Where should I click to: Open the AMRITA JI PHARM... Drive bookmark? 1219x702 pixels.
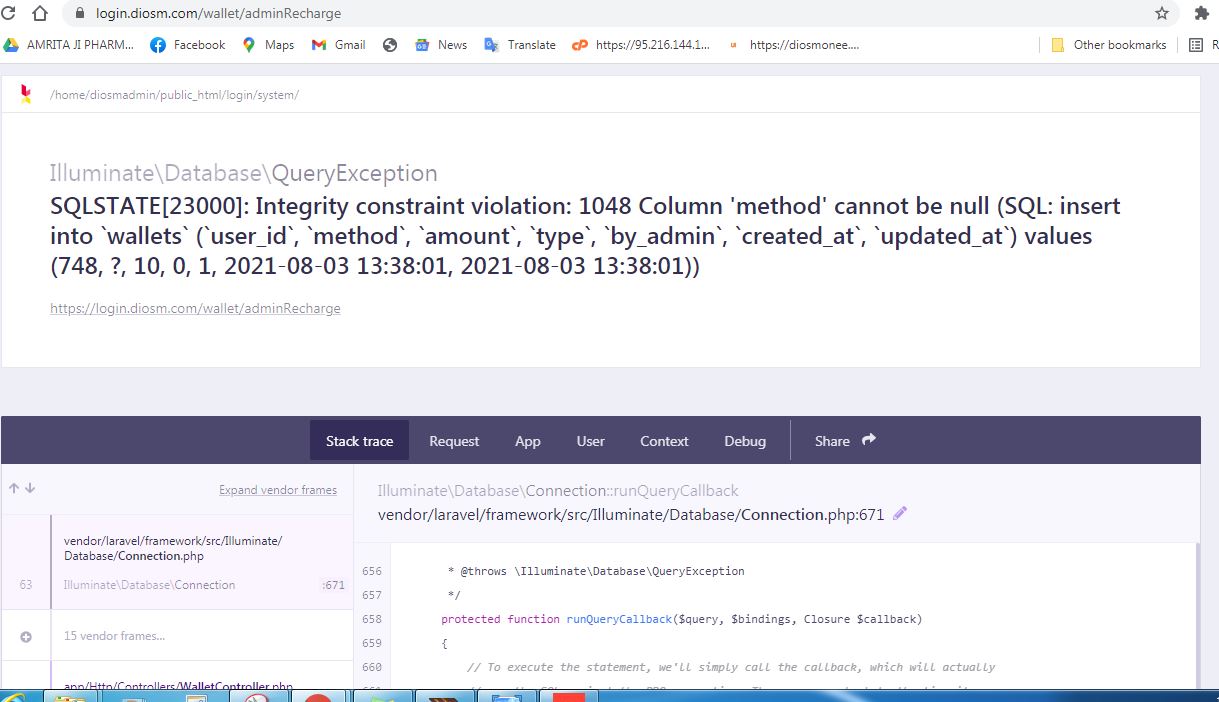[69, 45]
